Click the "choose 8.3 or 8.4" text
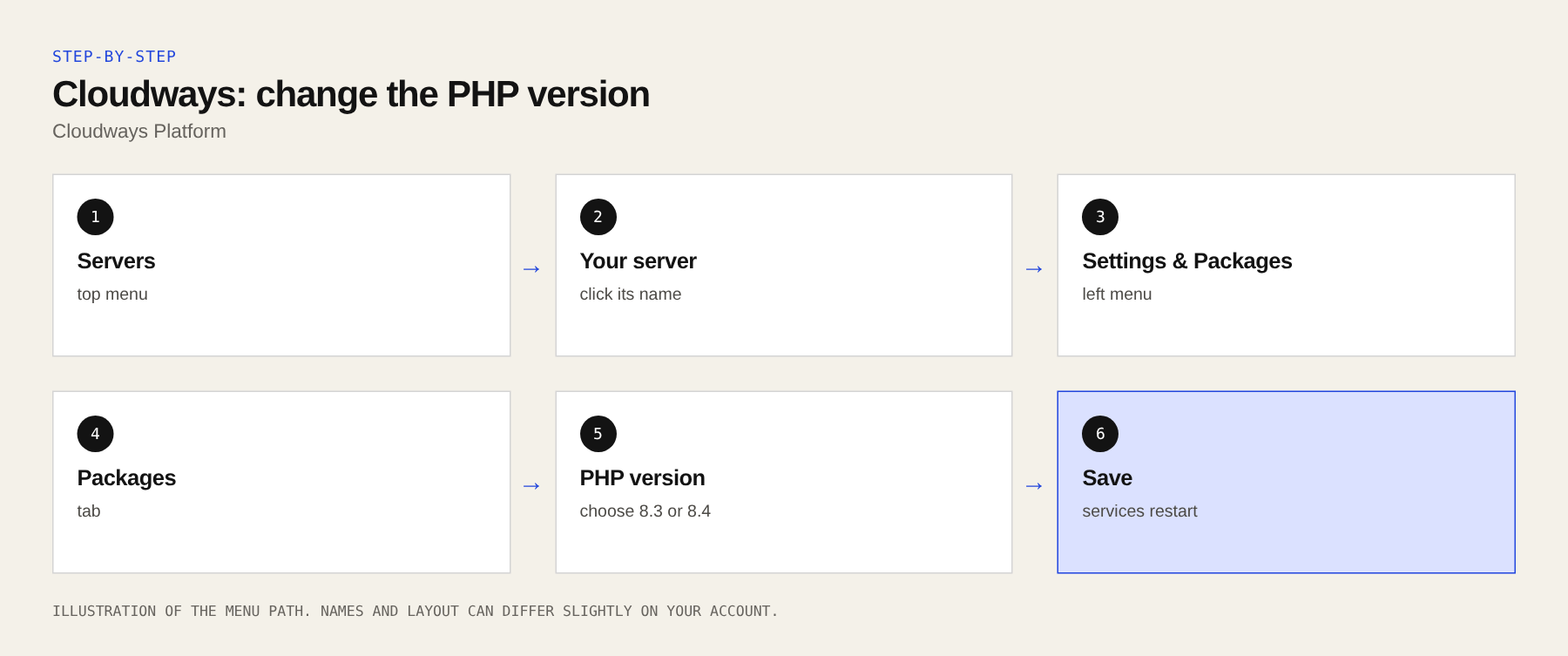The image size is (1568, 656). tap(645, 511)
